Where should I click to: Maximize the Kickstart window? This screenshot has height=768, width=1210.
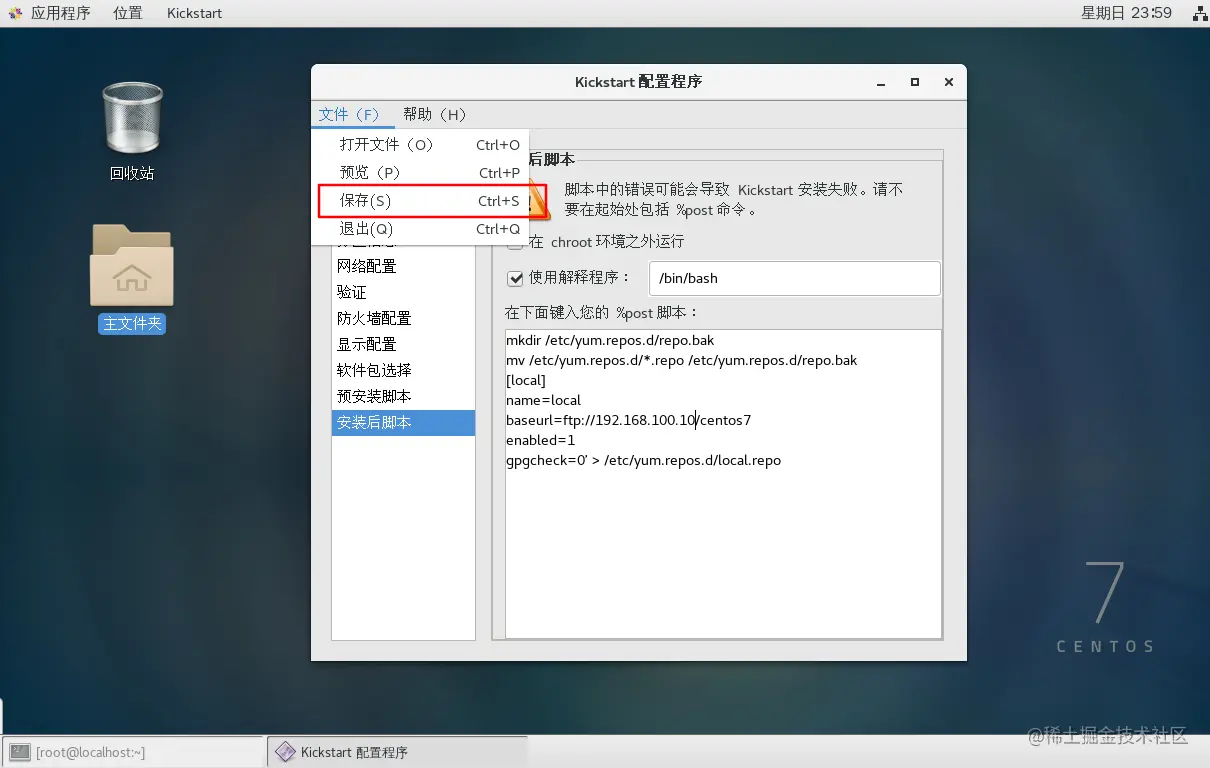[x=914, y=83]
